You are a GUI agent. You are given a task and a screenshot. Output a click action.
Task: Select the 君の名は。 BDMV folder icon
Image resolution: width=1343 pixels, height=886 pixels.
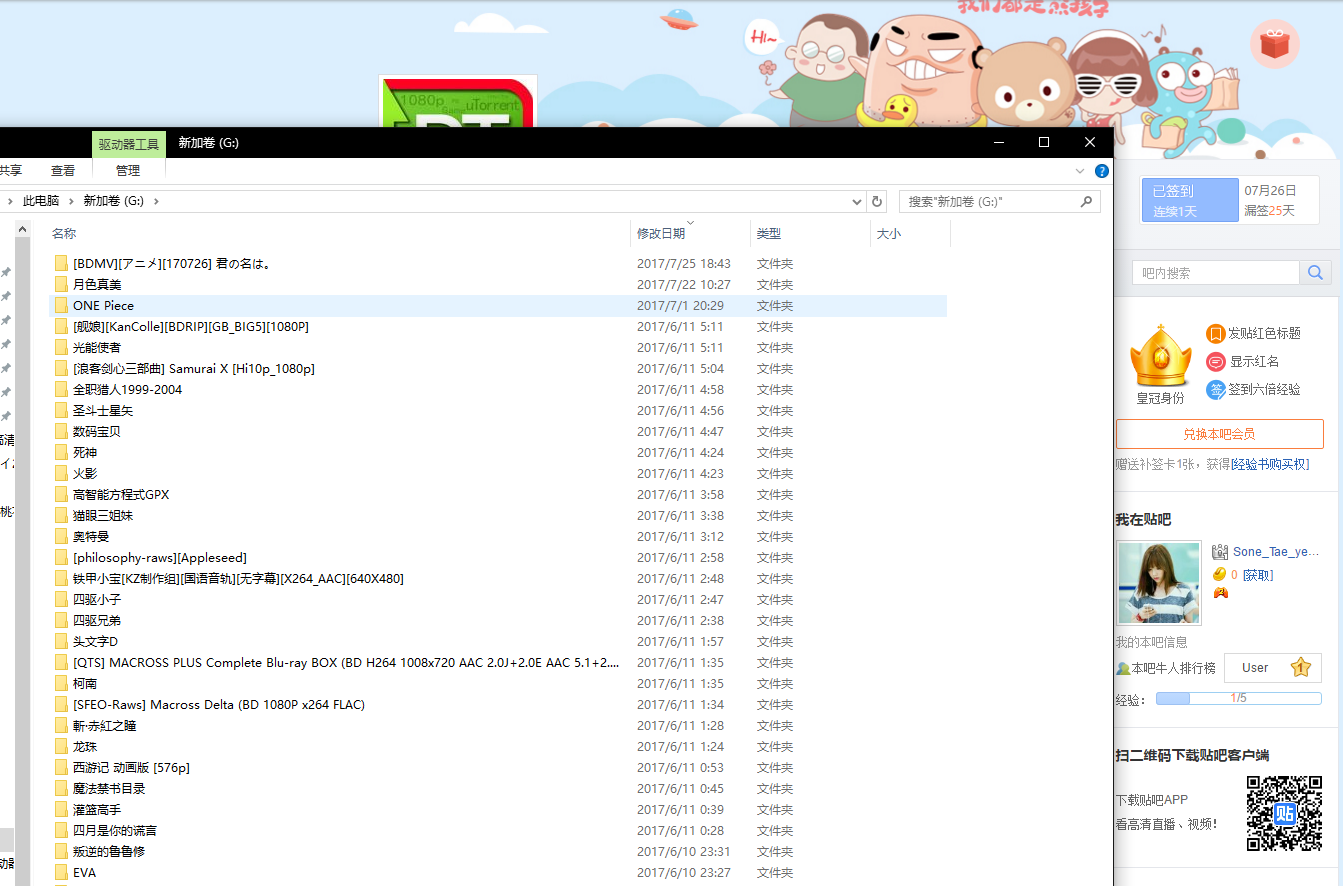pos(62,264)
